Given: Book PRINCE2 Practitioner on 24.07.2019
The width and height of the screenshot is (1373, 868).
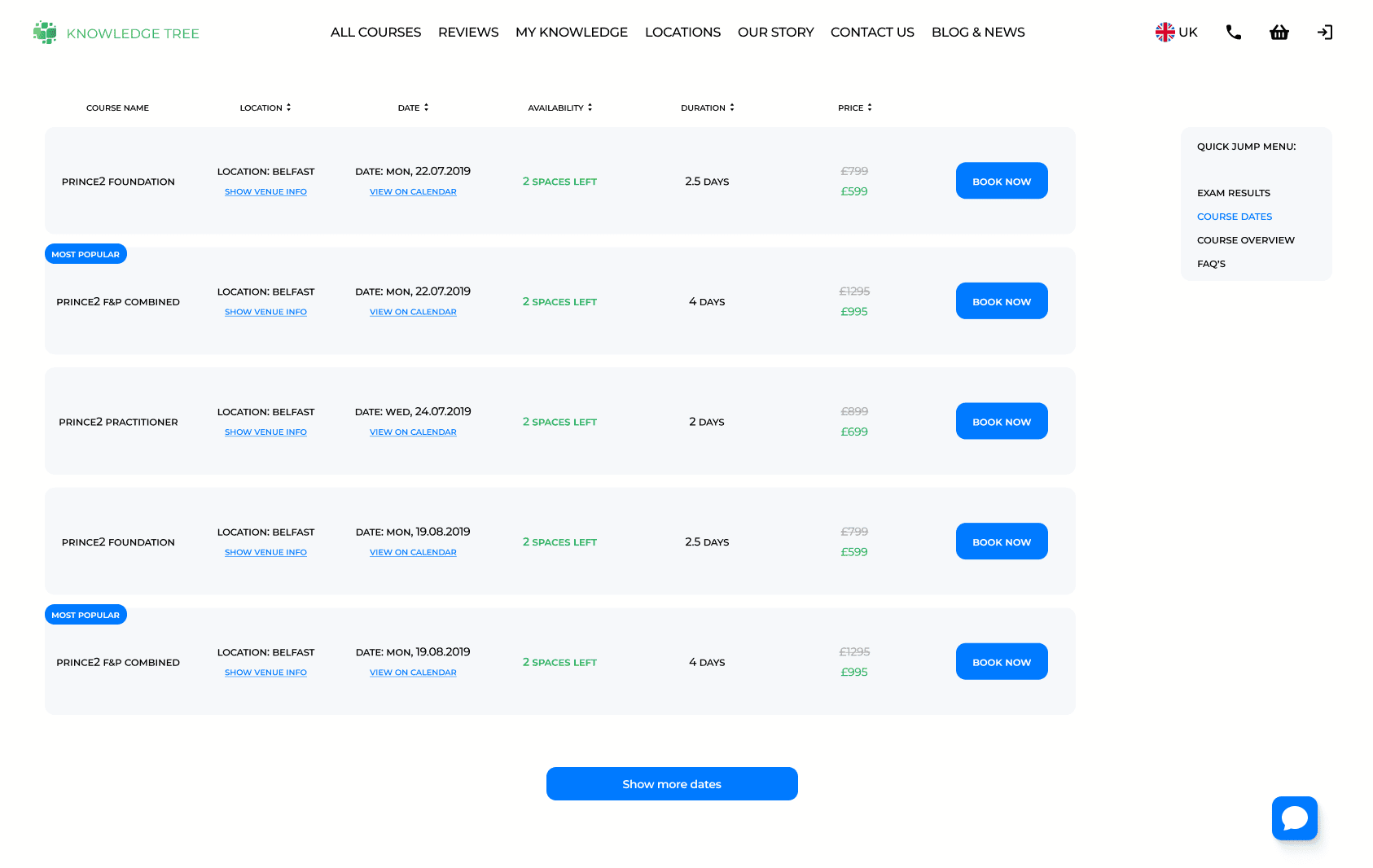Looking at the screenshot, I should 1002,421.
